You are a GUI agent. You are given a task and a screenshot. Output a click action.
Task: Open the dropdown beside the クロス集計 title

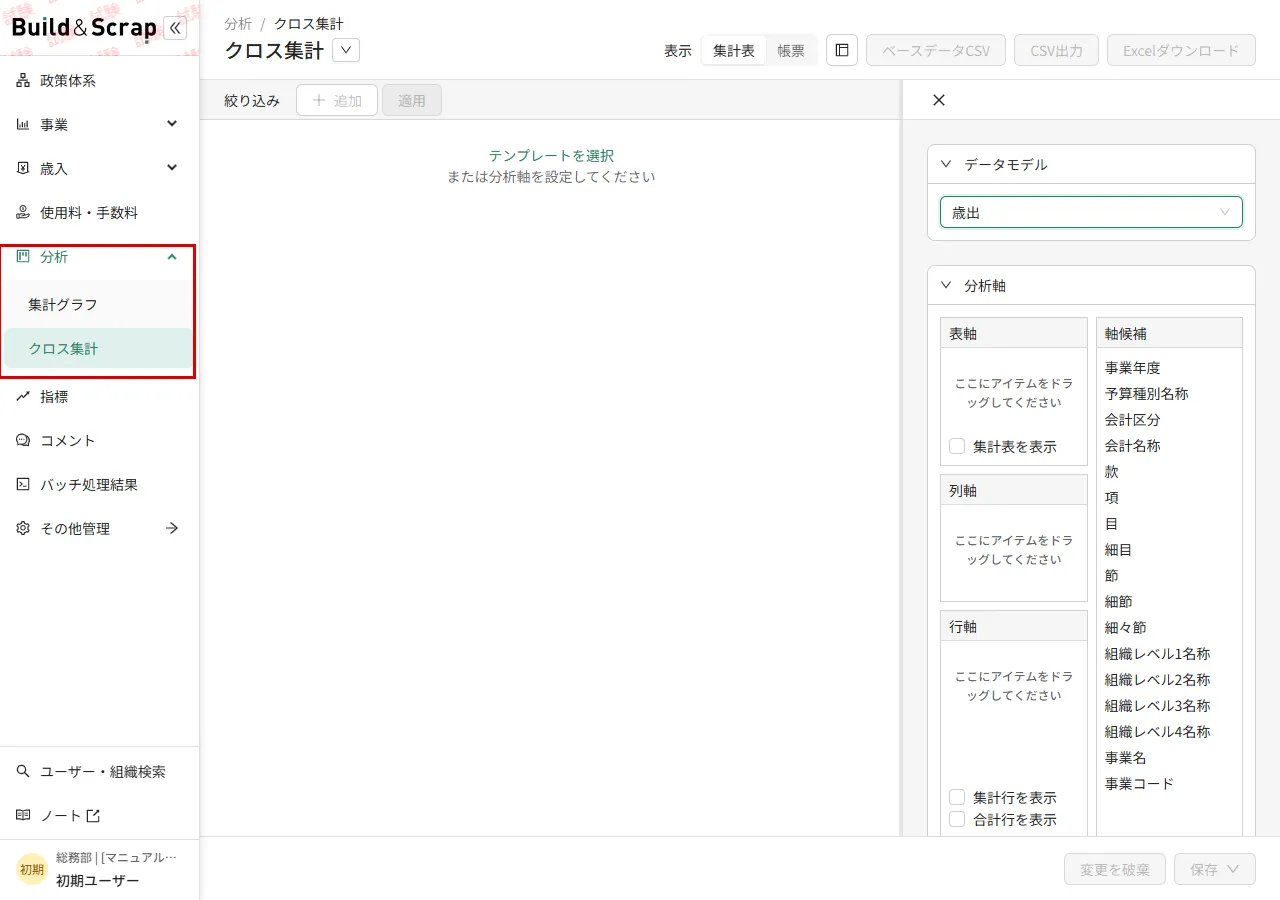346,50
